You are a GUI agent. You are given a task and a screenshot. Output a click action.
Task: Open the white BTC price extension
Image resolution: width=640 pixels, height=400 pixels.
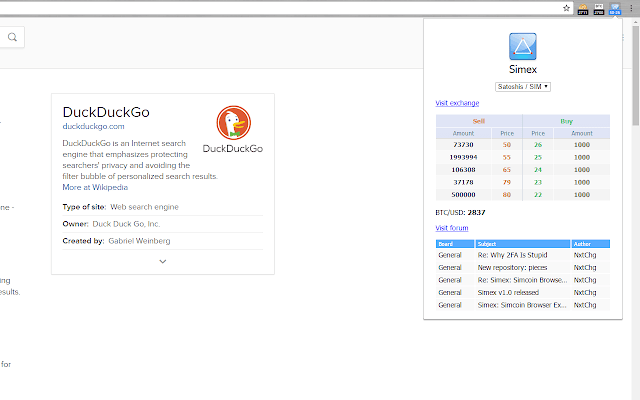pyautogui.click(x=599, y=9)
